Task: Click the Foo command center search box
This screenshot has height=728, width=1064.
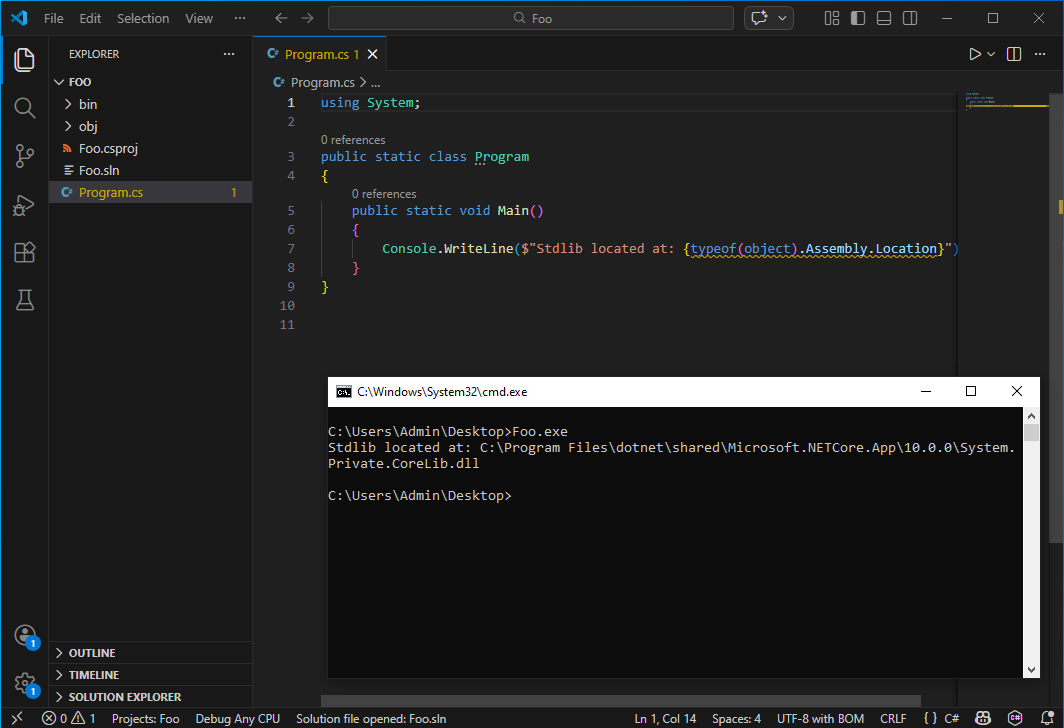Action: tap(532, 18)
